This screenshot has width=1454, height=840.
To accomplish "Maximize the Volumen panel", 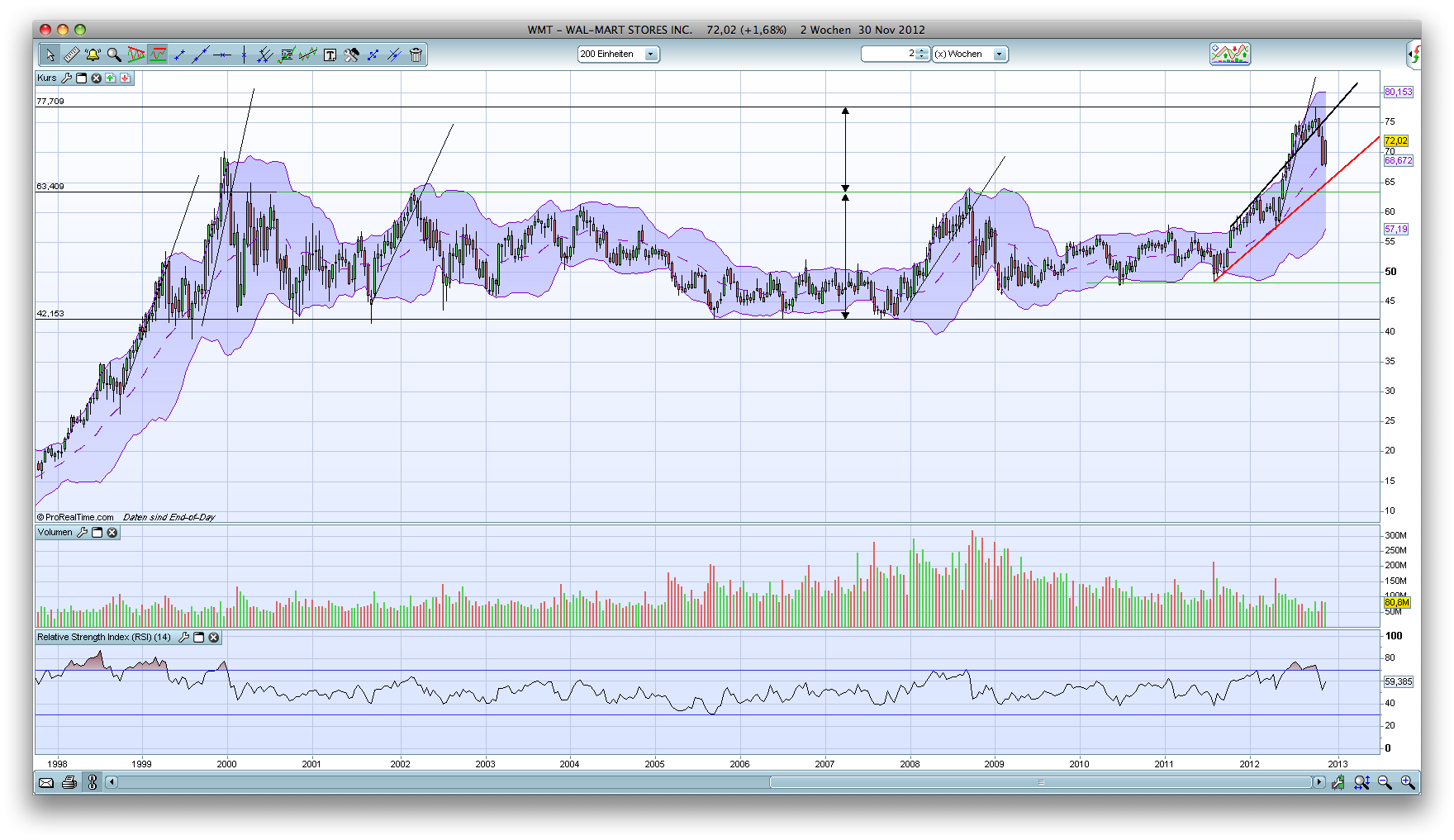I will (x=97, y=532).
